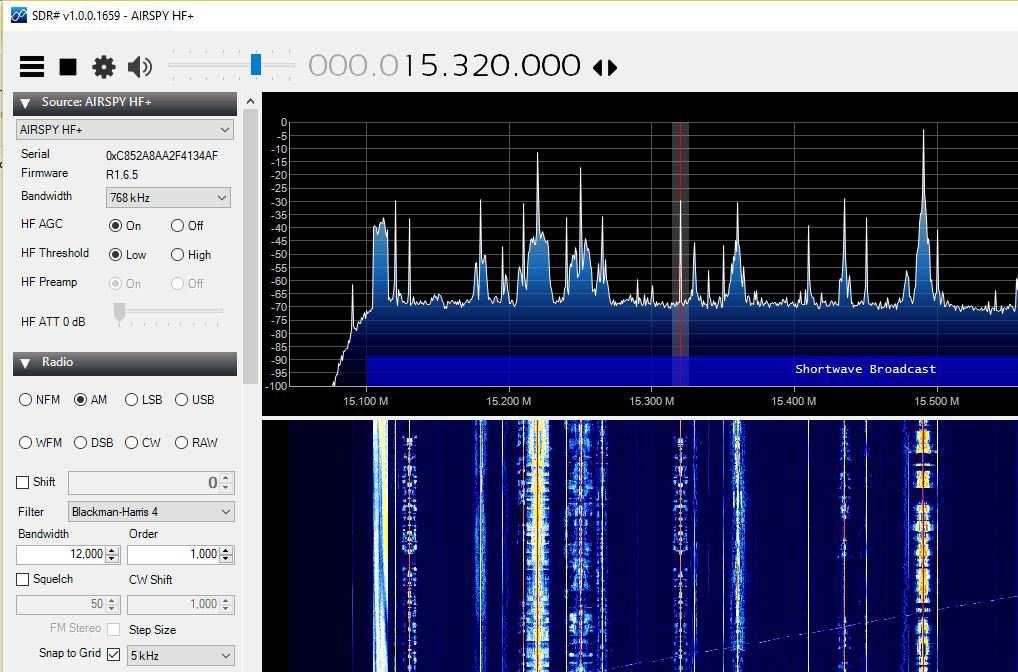Open the AIRSPY HF+ source device dropdown

[x=125, y=130]
